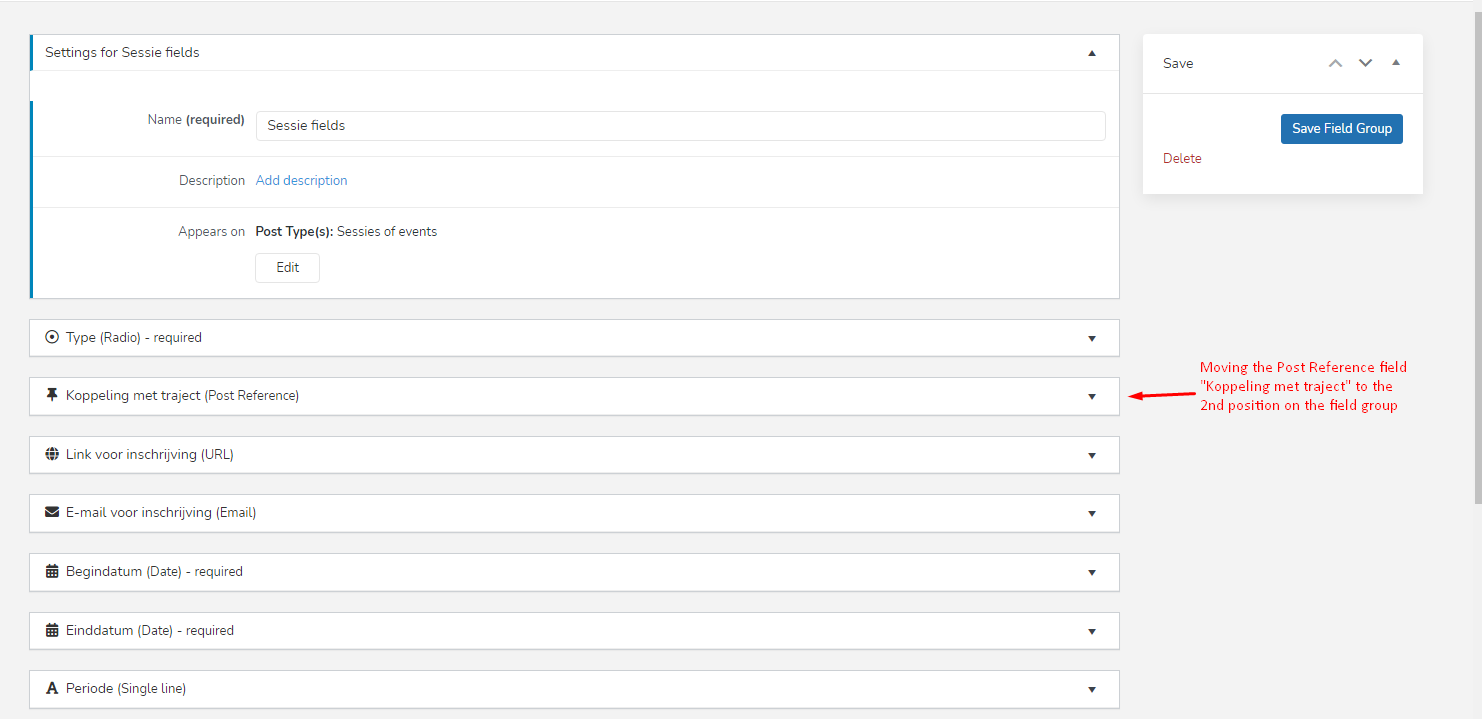
Task: Click the radio icon beside Type field
Action: (52, 338)
